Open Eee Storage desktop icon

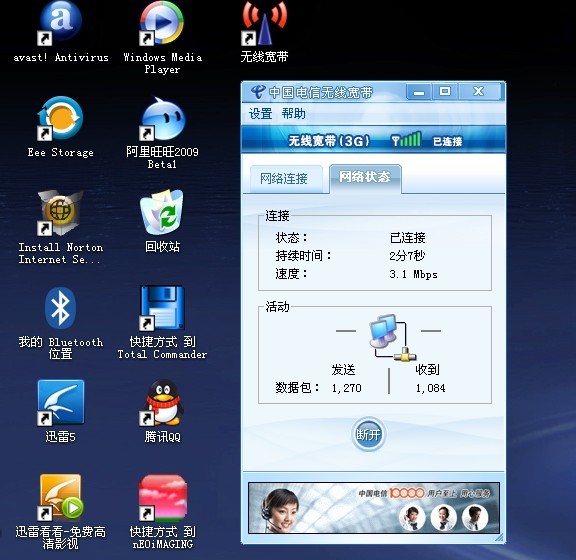point(61,118)
